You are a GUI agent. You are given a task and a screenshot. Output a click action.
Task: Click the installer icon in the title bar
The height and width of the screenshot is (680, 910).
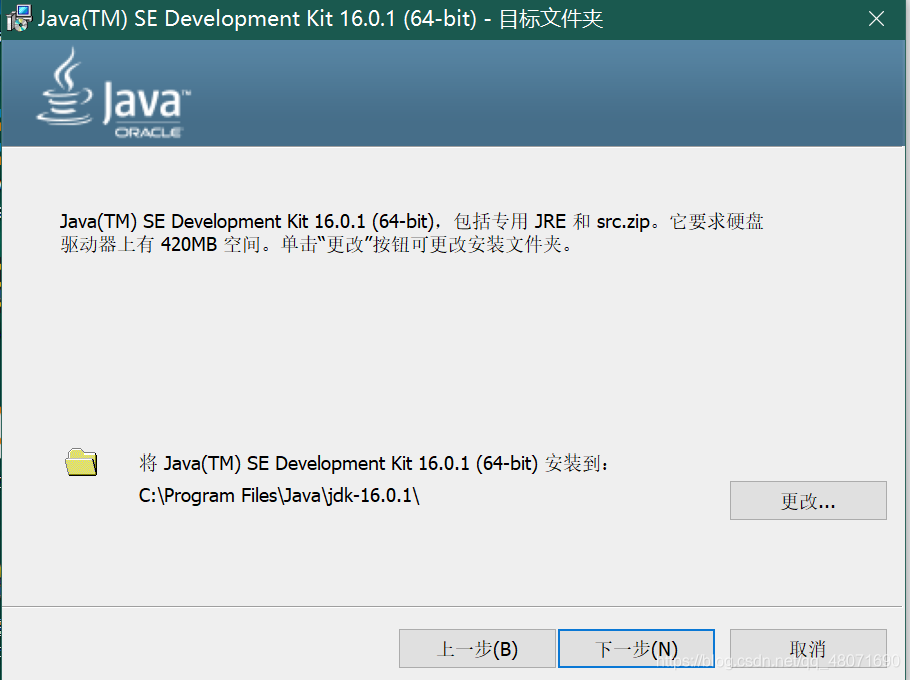click(19, 19)
